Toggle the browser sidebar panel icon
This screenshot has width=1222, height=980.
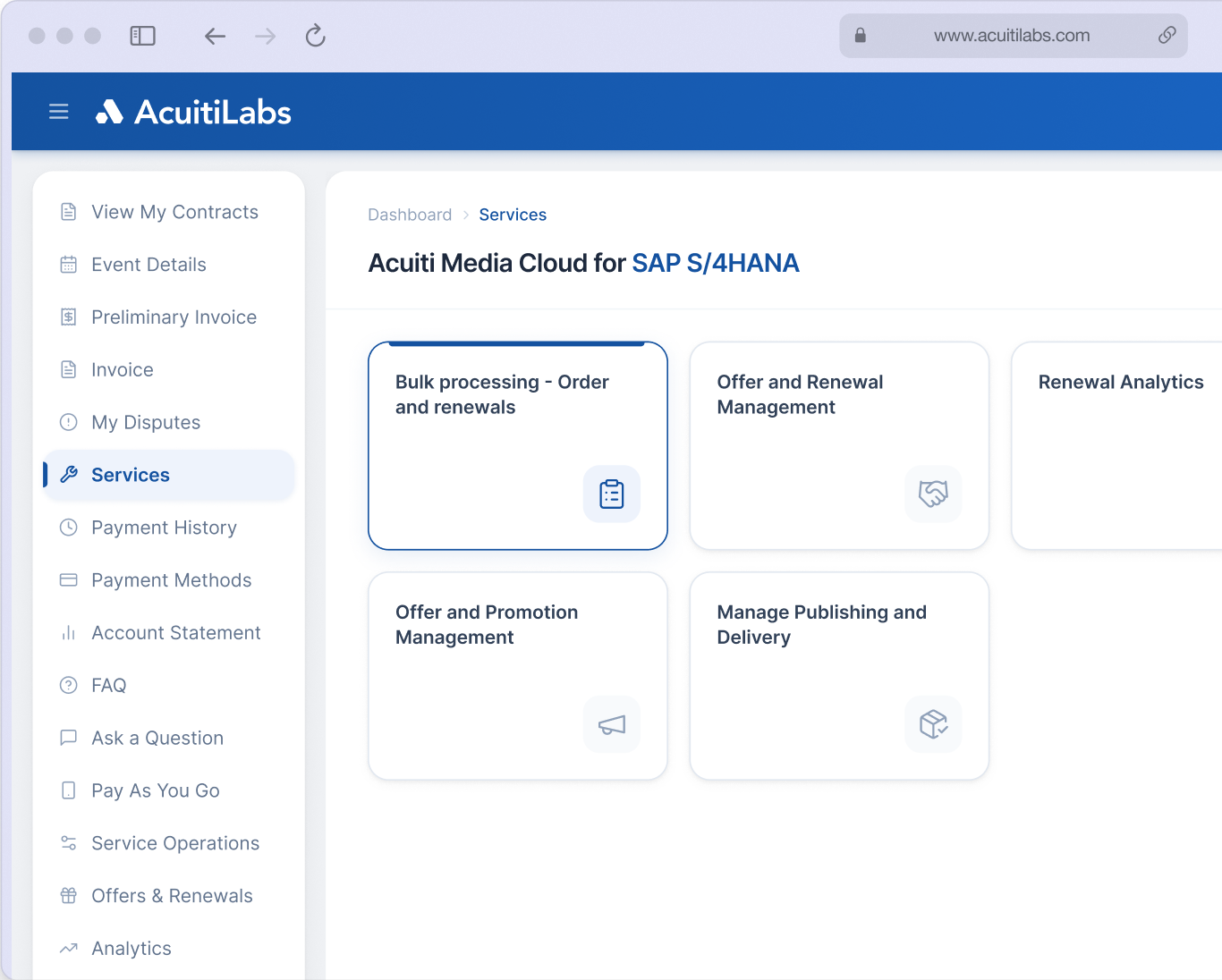coord(143,36)
